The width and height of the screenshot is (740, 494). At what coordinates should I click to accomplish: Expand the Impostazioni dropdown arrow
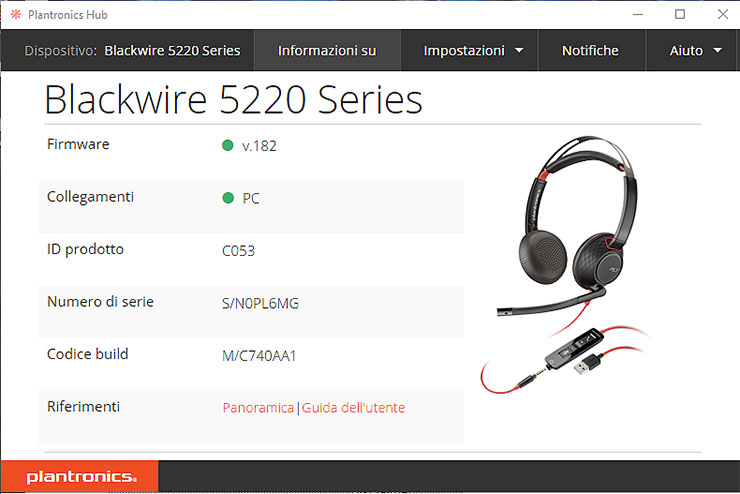click(x=519, y=50)
